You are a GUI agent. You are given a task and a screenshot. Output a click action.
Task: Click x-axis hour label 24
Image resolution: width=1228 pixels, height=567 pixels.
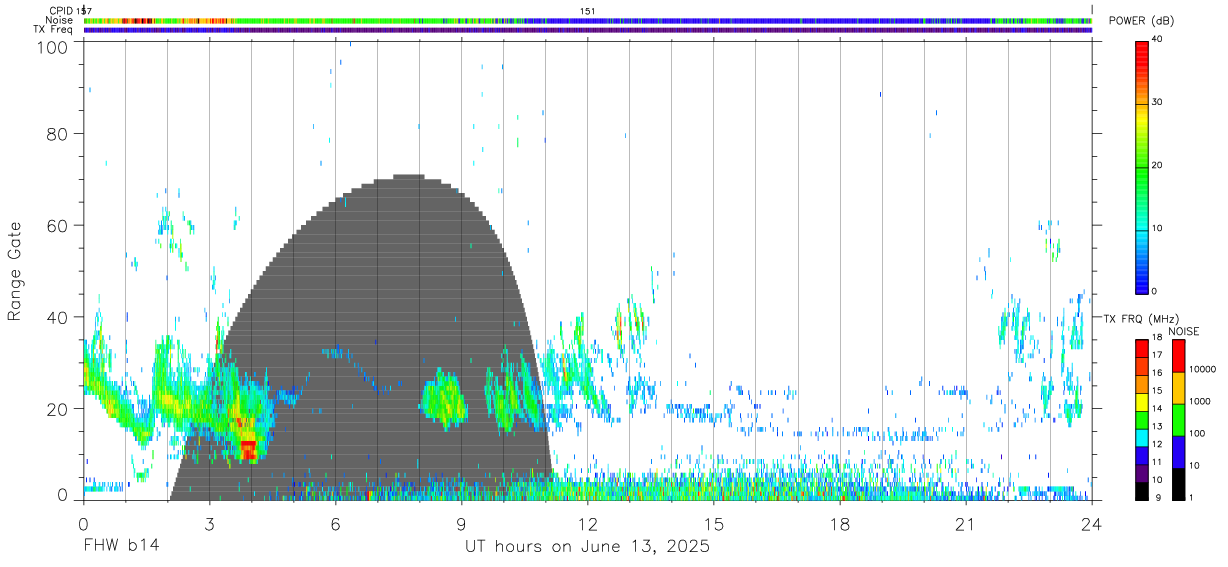pos(1092,525)
